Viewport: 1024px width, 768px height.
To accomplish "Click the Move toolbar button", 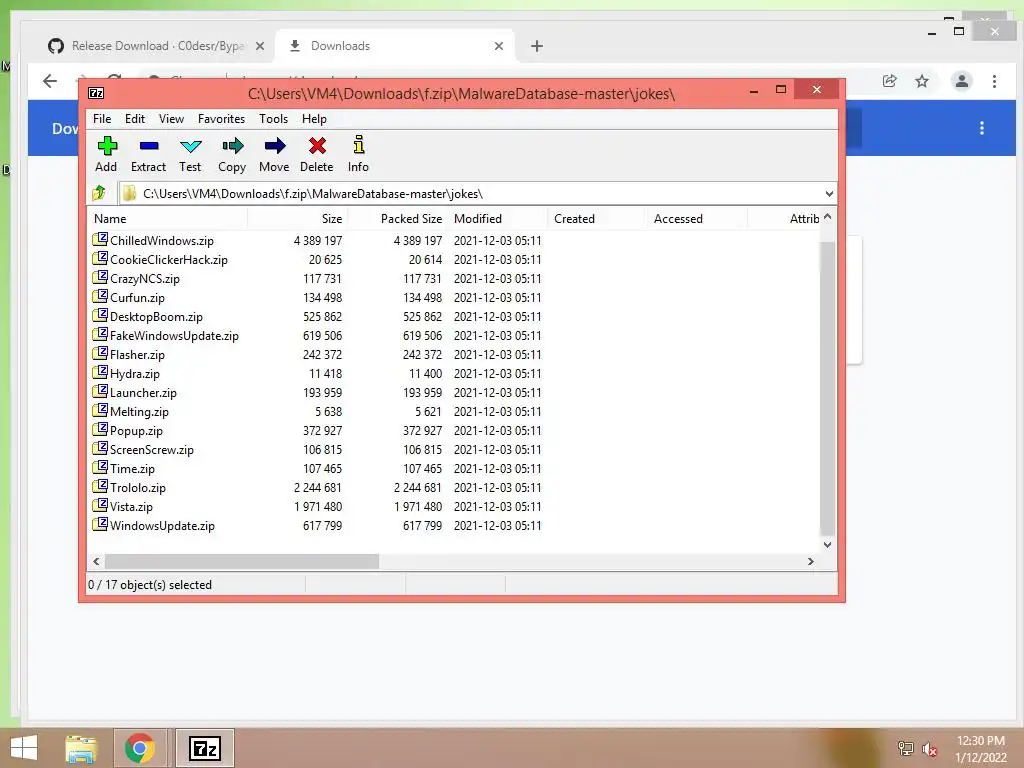I will [x=274, y=155].
